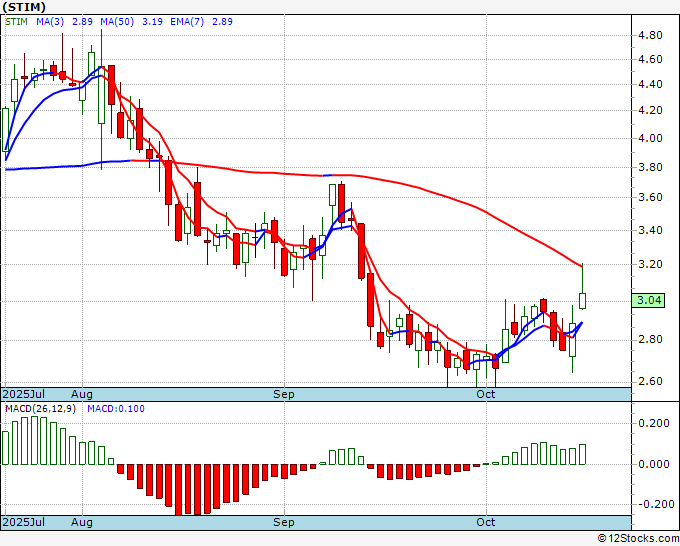
Task: Click the 12Stocks.com copyright link
Action: 638,539
